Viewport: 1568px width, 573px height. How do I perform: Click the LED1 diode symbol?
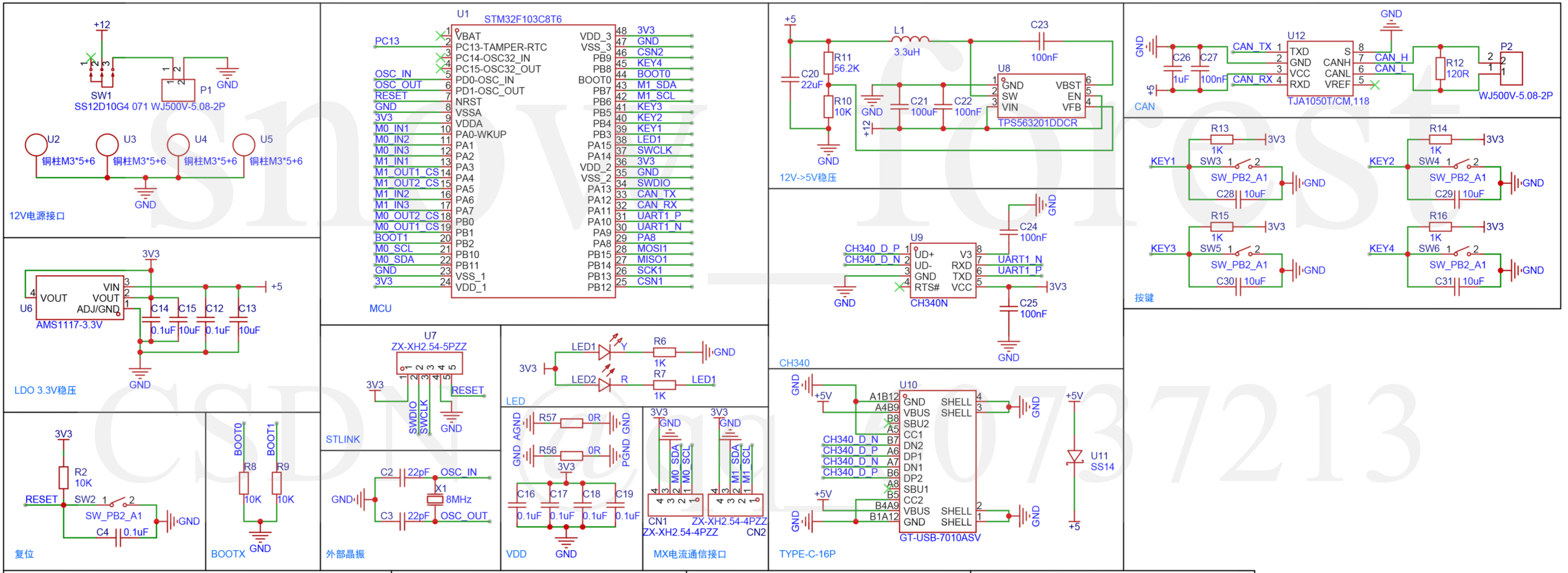606,352
